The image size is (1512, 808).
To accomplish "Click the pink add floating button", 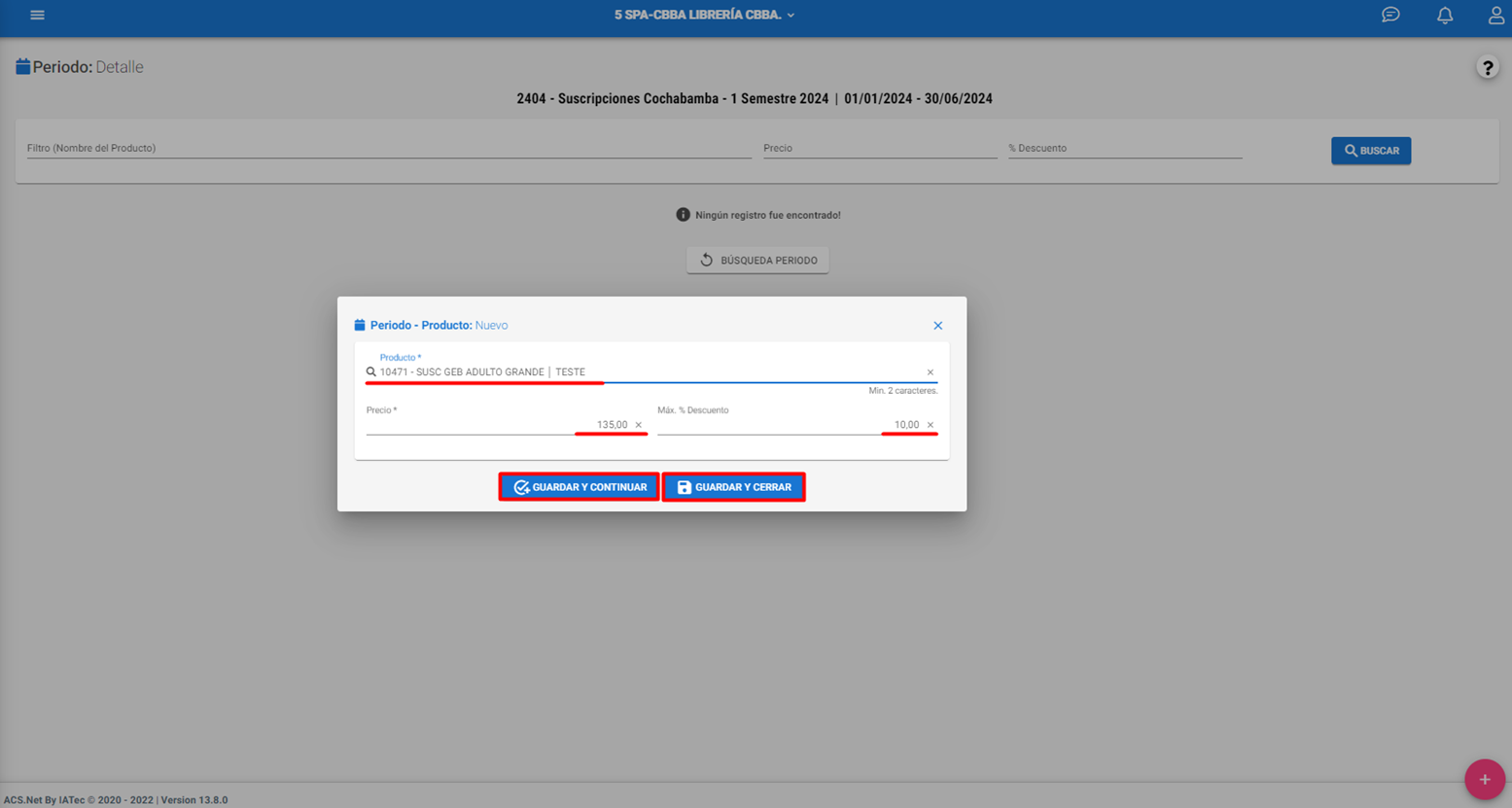I will pos(1484,779).
